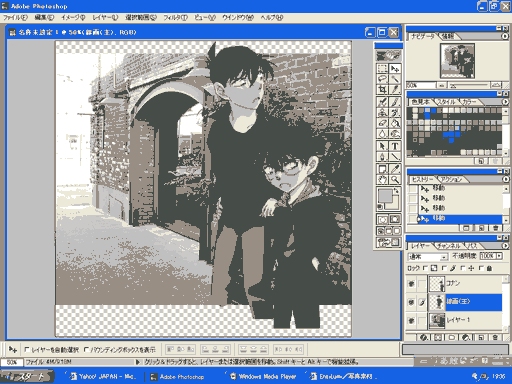Open the opacity (不透明度) slider arrow

pos(499,256)
